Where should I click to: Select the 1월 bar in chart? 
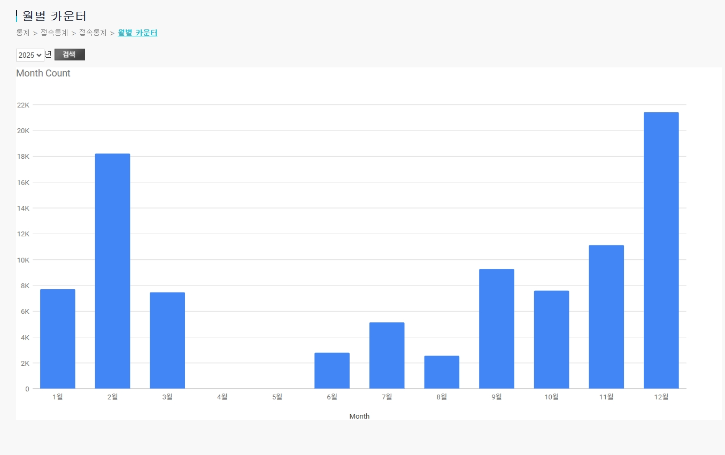(58, 339)
